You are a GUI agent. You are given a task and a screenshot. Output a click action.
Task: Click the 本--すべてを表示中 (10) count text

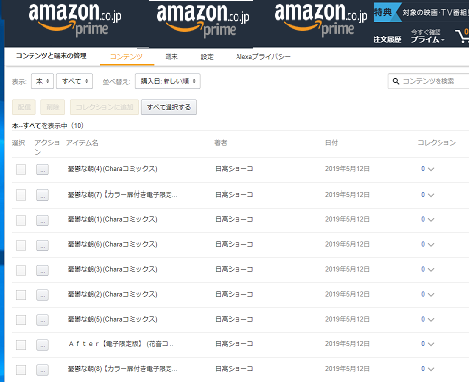coord(48,126)
